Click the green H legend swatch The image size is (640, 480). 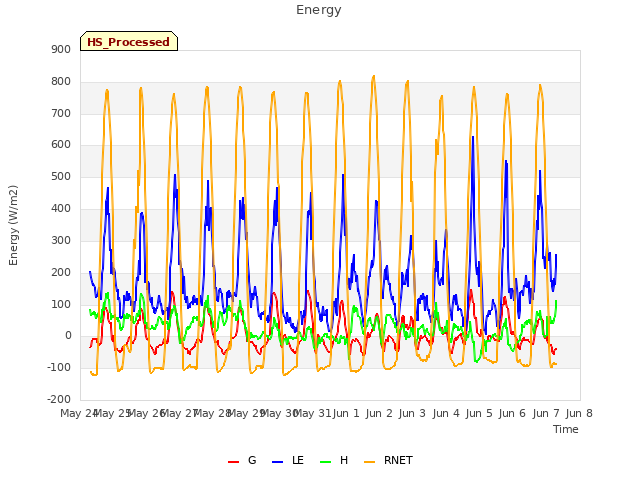click(x=326, y=462)
